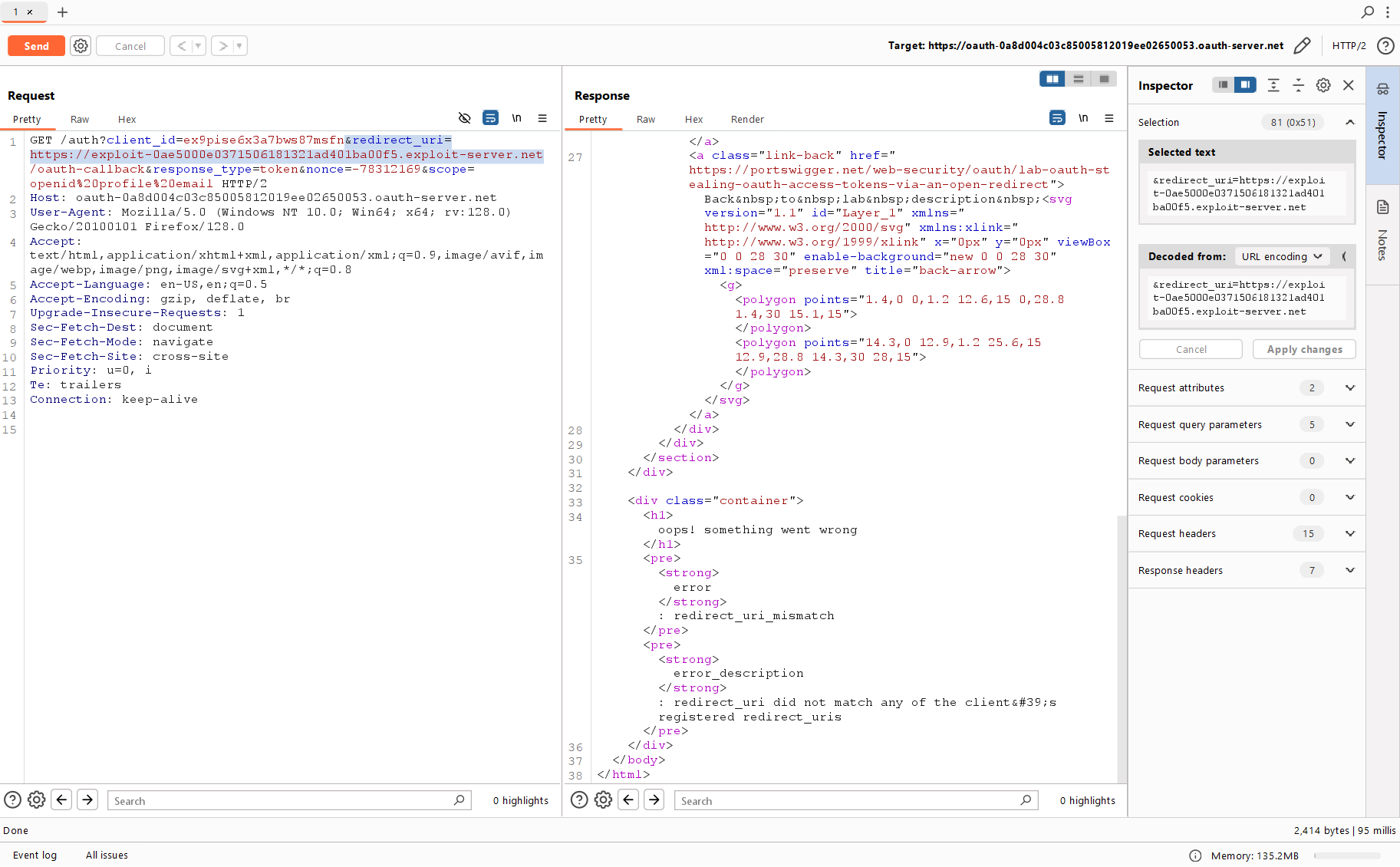Go to next request in history

[x=222, y=46]
